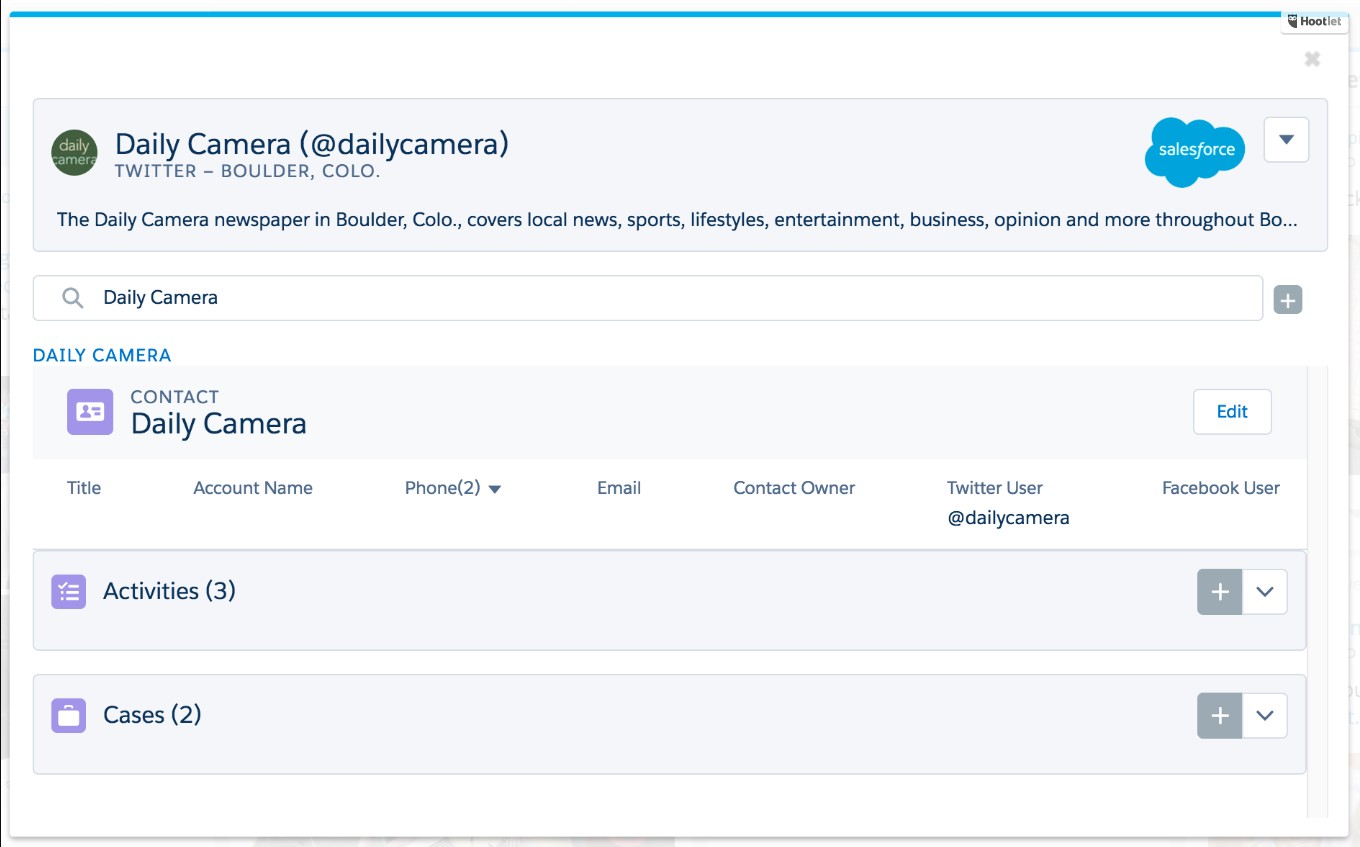Click the Email column label

click(x=619, y=488)
